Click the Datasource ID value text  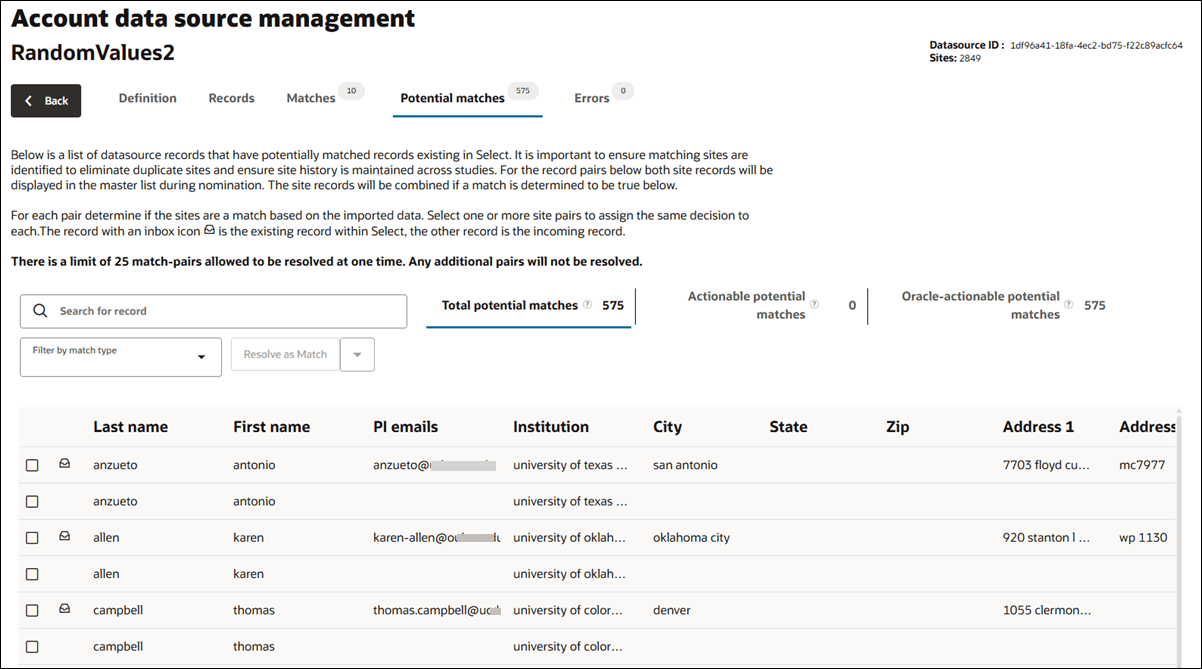[x=1096, y=46]
